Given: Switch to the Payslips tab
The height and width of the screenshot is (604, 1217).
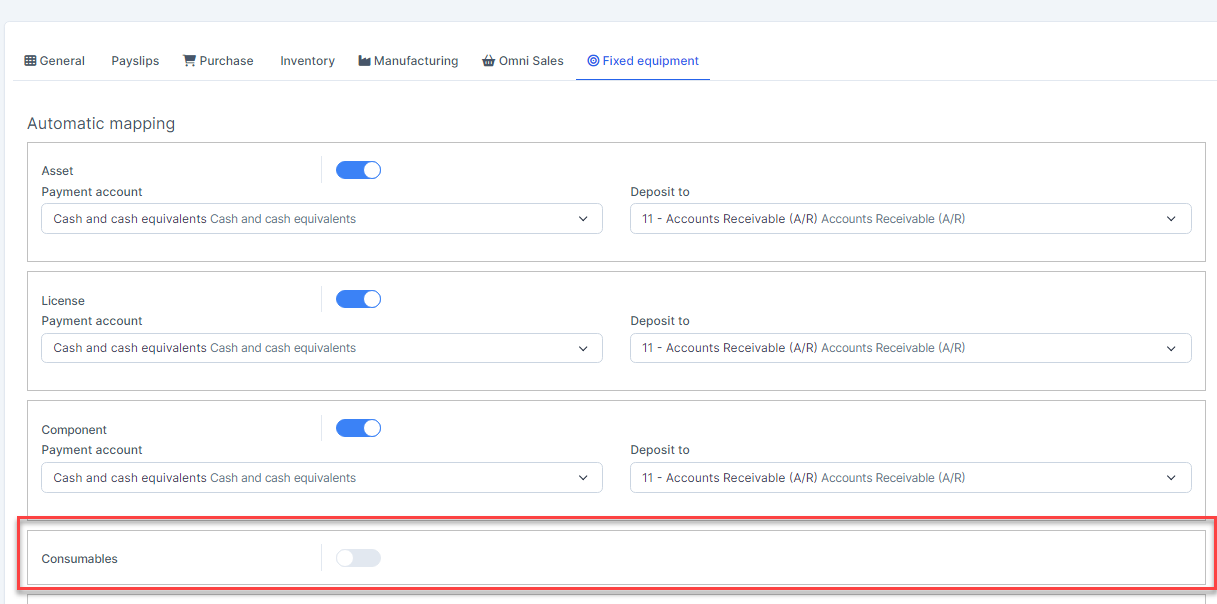Looking at the screenshot, I should pos(135,61).
